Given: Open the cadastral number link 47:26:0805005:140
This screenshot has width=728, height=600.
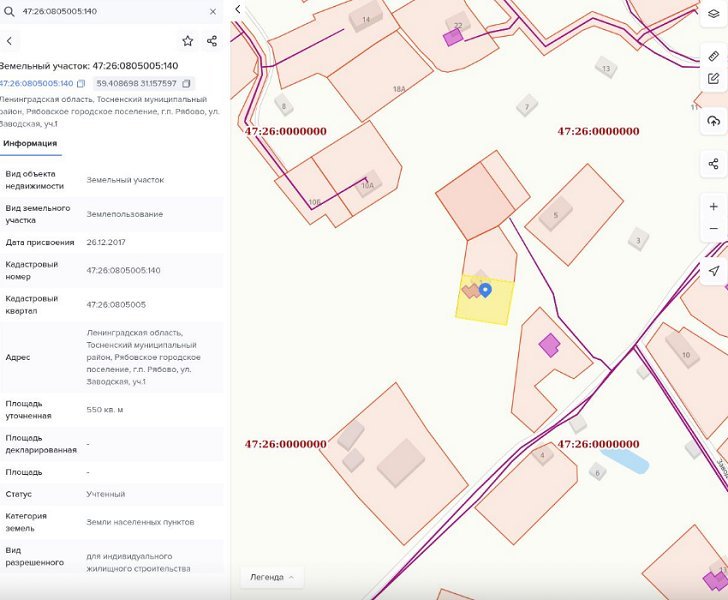Looking at the screenshot, I should (x=36, y=84).
